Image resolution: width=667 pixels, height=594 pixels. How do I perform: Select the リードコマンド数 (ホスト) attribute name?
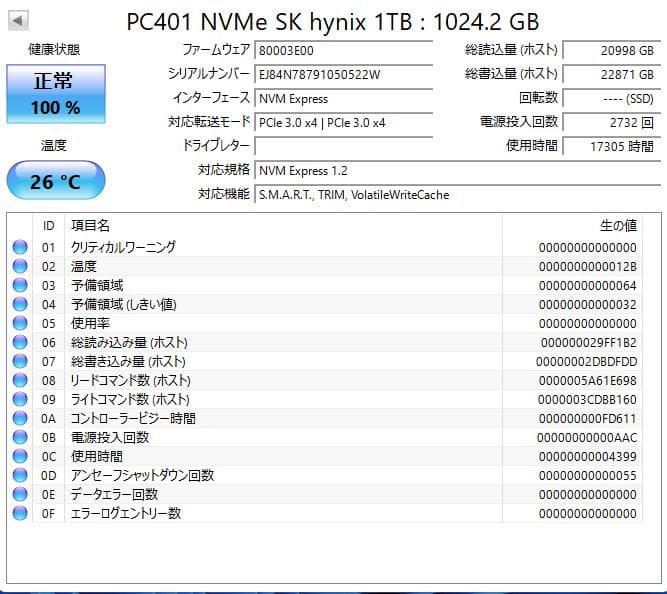130,380
